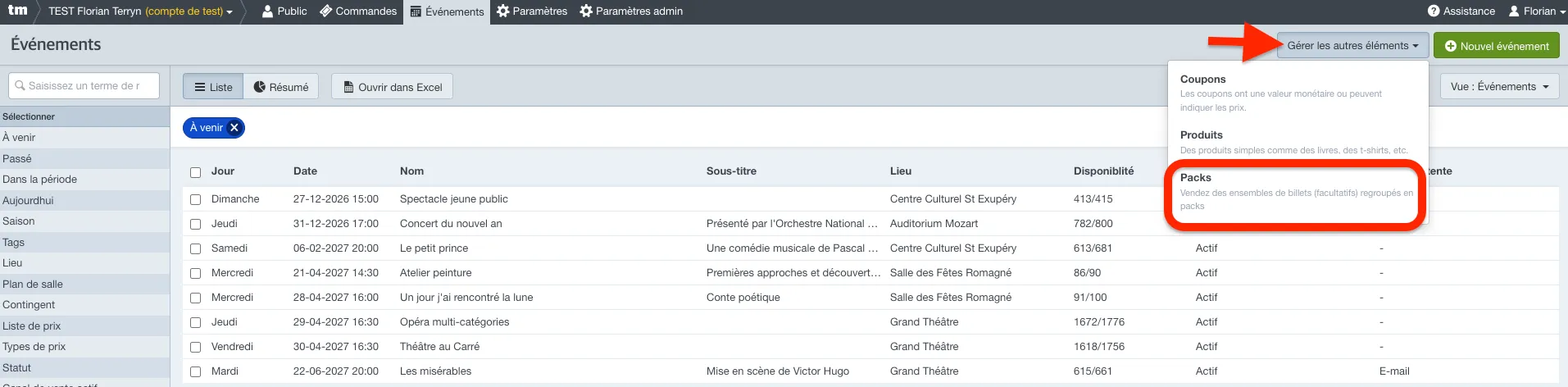This screenshot has height=387, width=1568.
Task: Open the Florian user menu
Action: pyautogui.click(x=1537, y=11)
